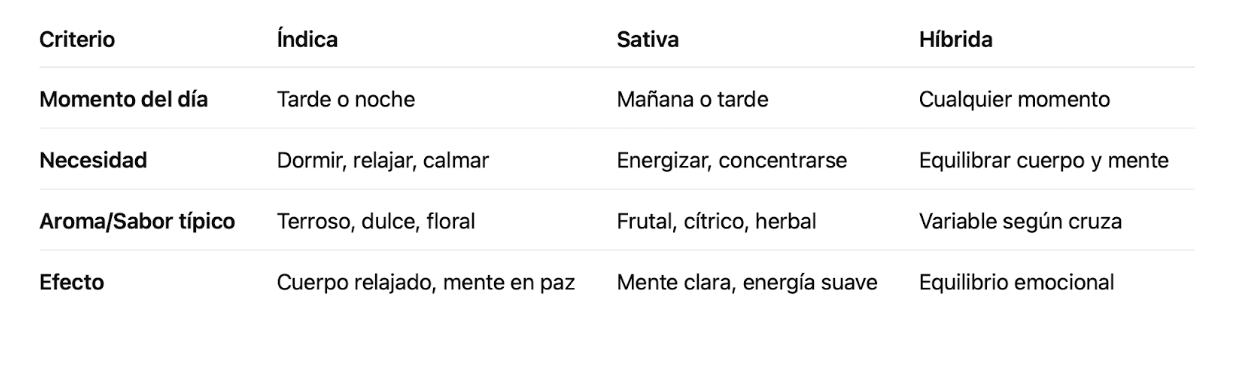
Task: Select the Necesidad row label
Action: click(93, 161)
